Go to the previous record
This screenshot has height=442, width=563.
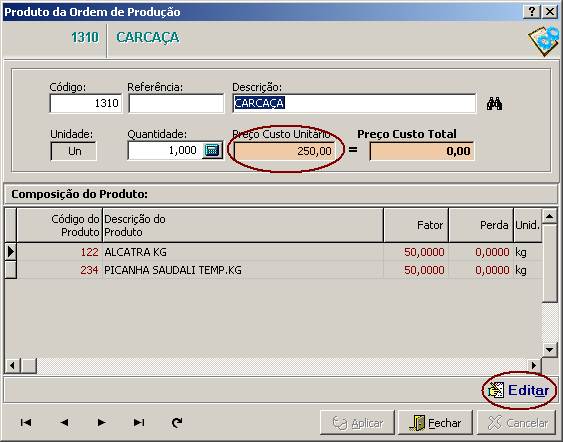(x=64, y=423)
